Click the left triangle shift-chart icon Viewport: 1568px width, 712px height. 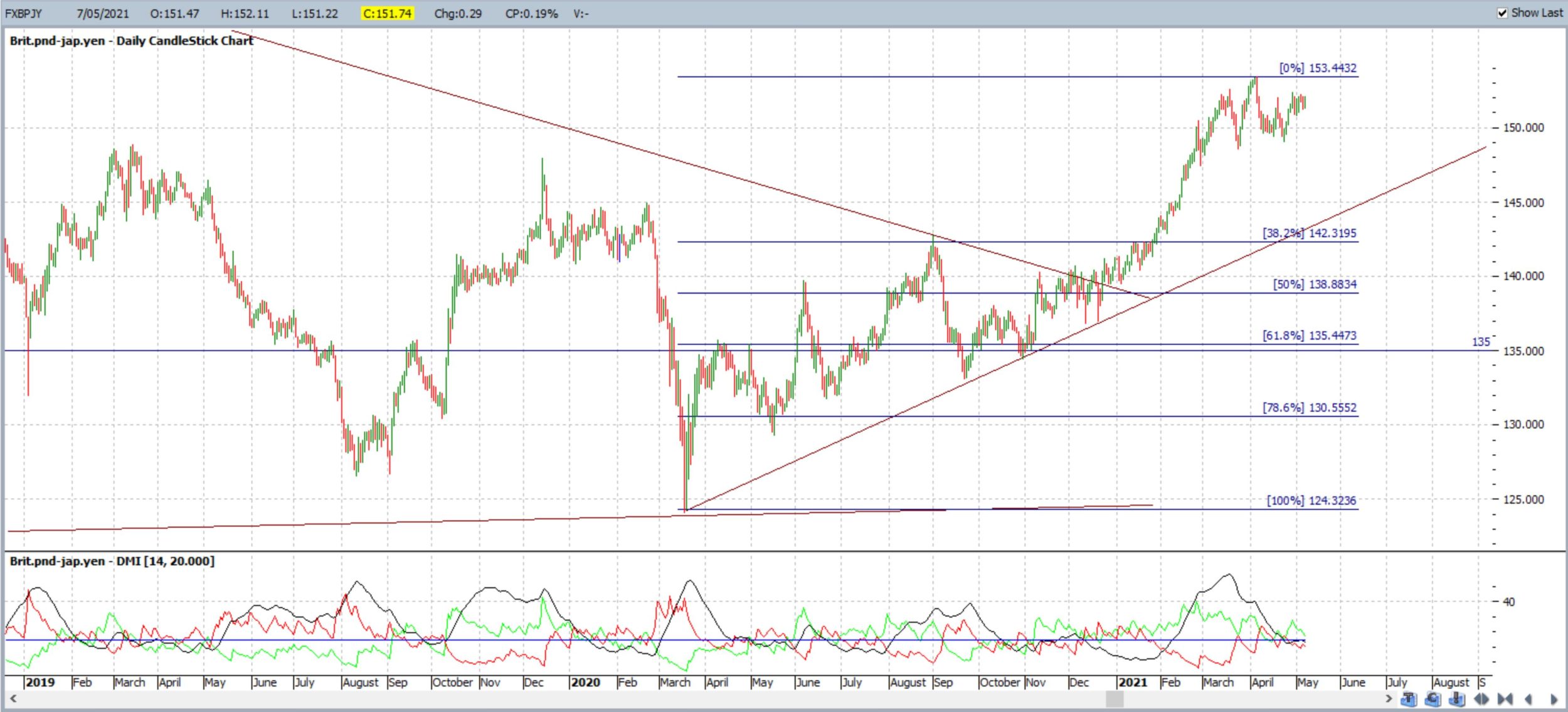point(1528,699)
